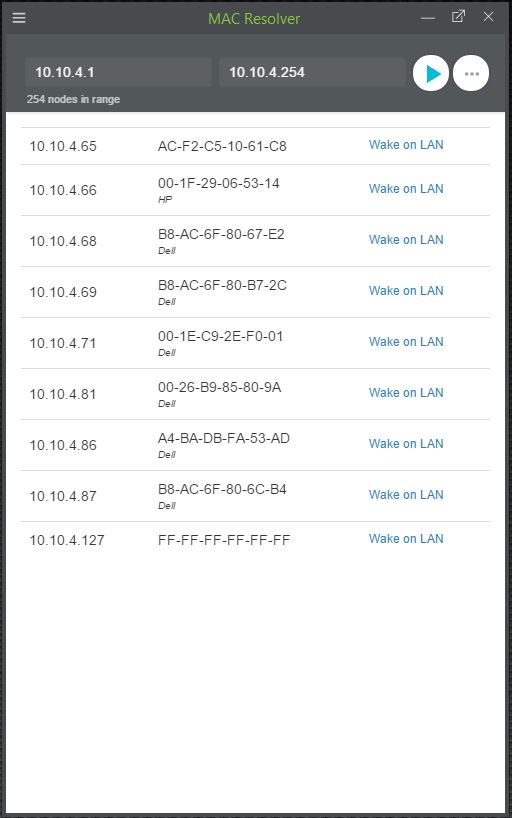
Task: Minimize the MAC Resolver window
Action: pos(427,18)
